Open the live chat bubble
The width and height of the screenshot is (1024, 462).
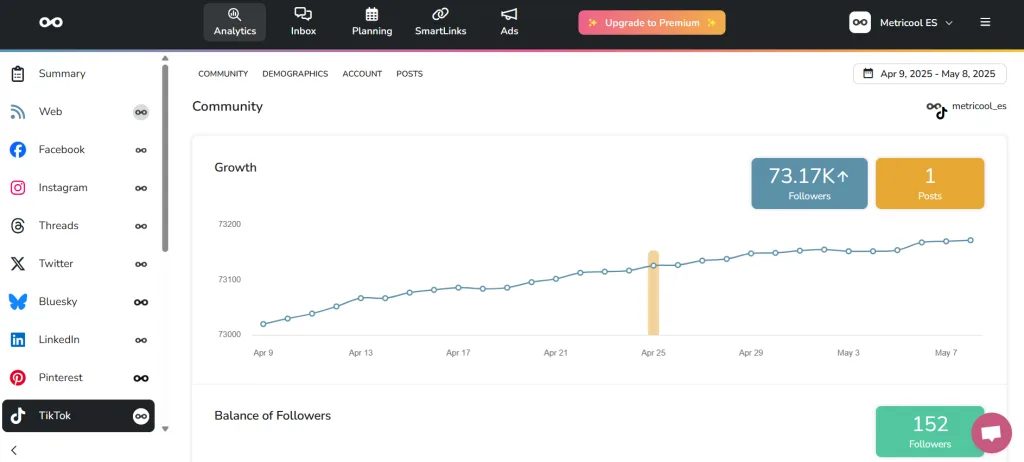pyautogui.click(x=991, y=433)
